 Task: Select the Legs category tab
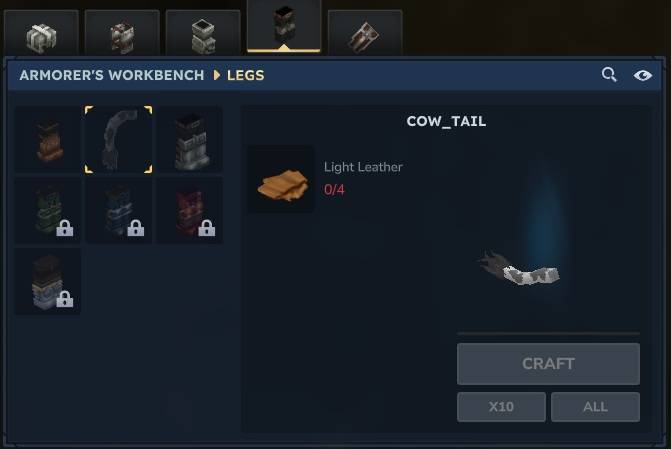point(284,27)
